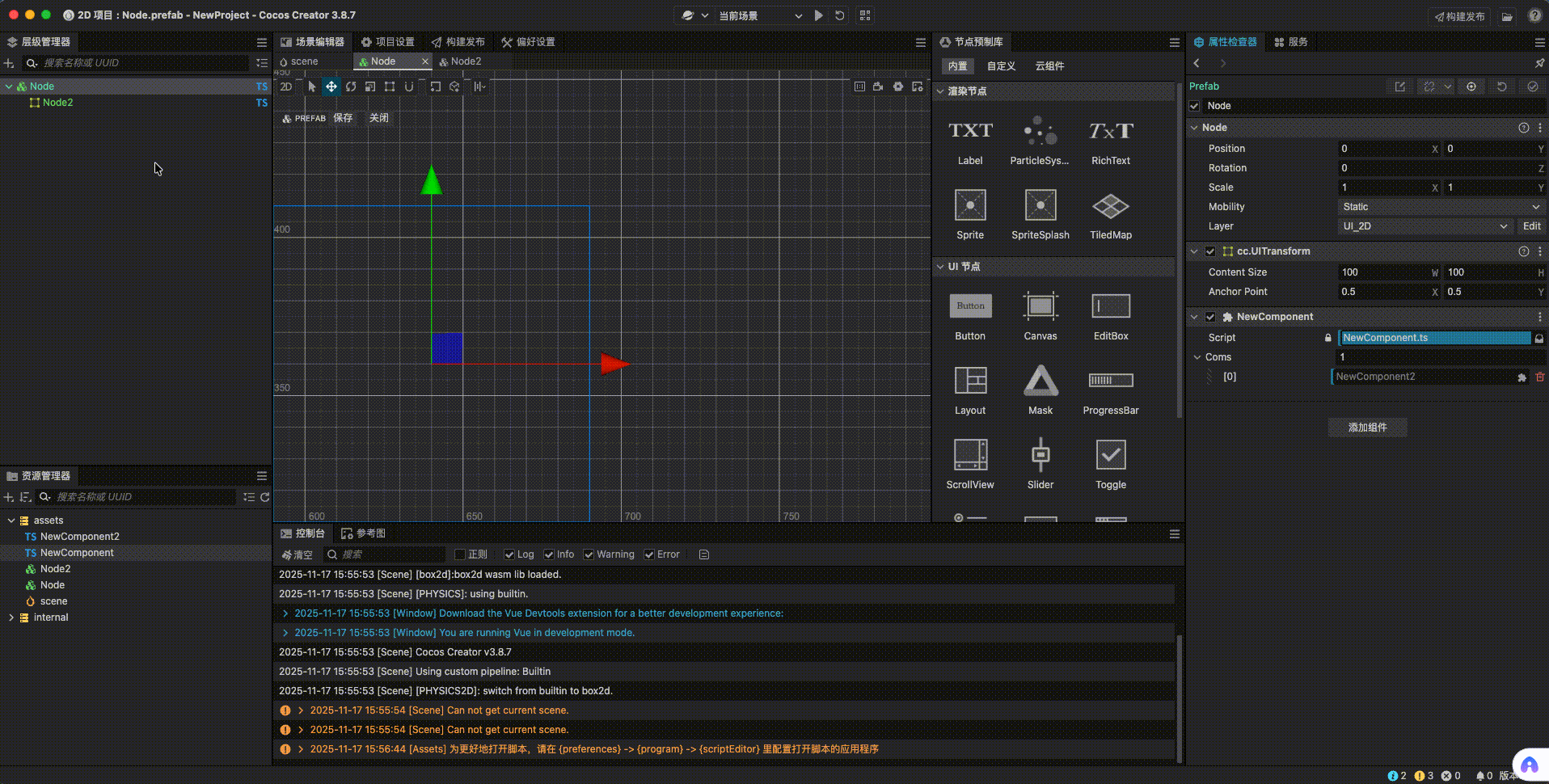
Task: Click the Edit button next to Layer
Action: pos(1531,226)
